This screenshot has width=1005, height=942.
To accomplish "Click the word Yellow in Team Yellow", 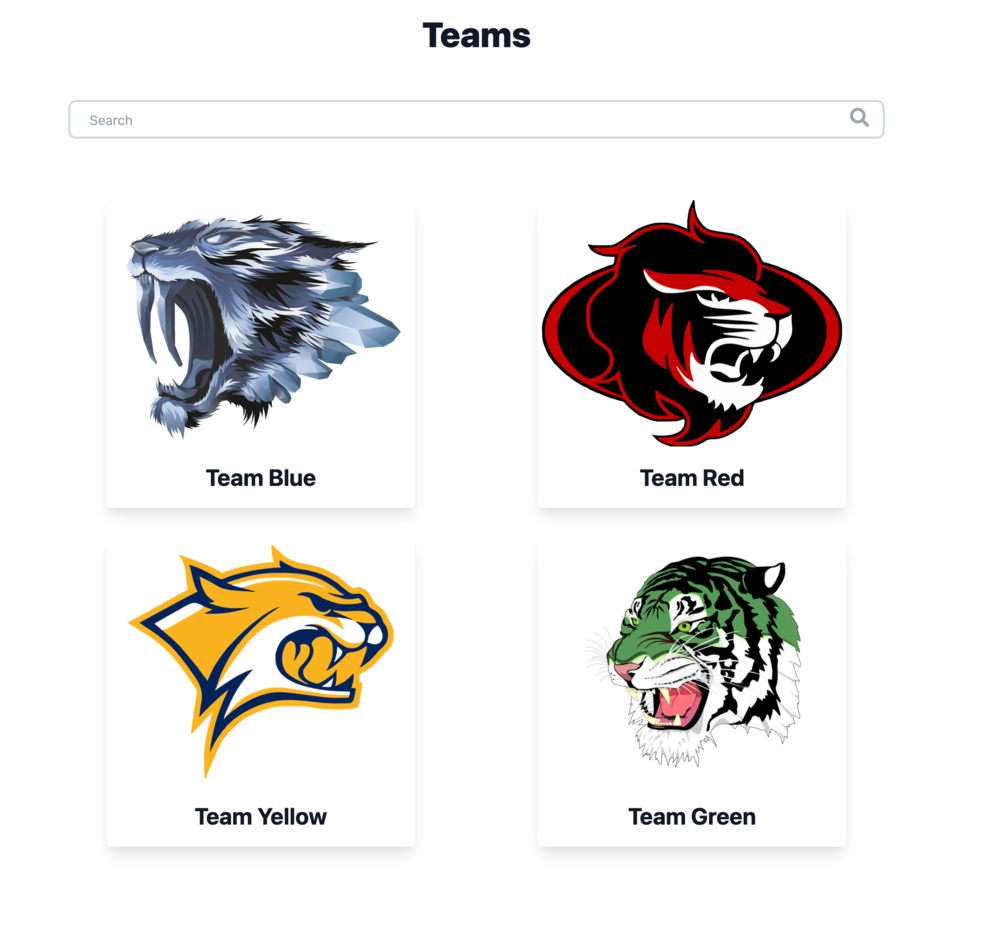I will 292,817.
